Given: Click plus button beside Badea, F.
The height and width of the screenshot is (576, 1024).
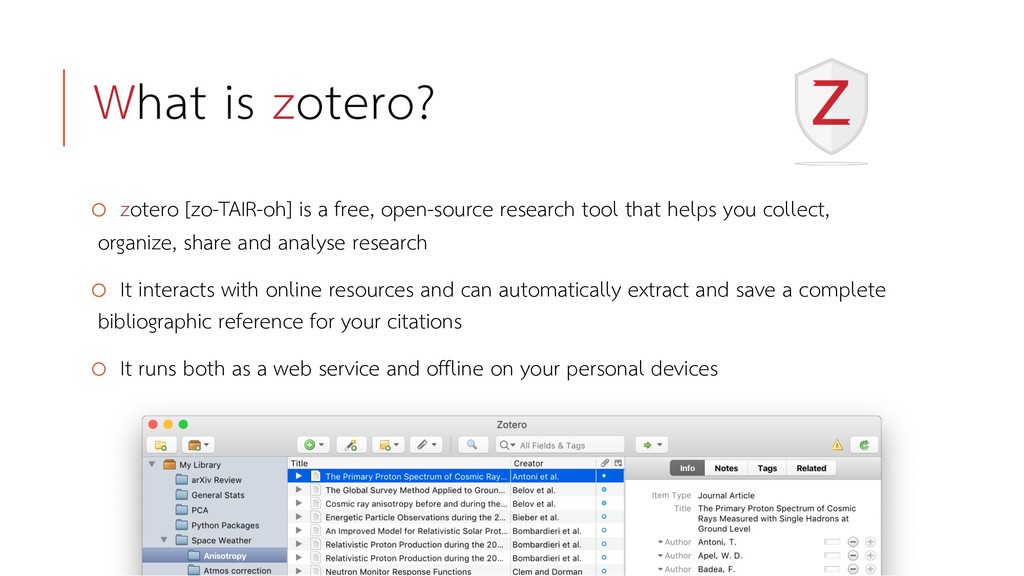Looking at the screenshot, I should coord(870,569).
